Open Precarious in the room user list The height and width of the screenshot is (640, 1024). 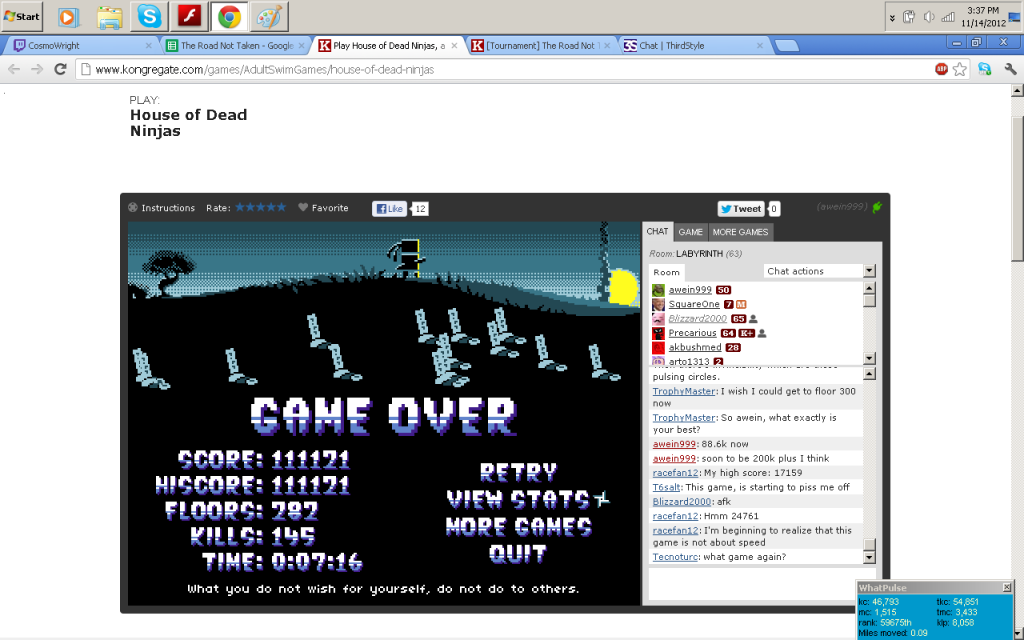[692, 332]
